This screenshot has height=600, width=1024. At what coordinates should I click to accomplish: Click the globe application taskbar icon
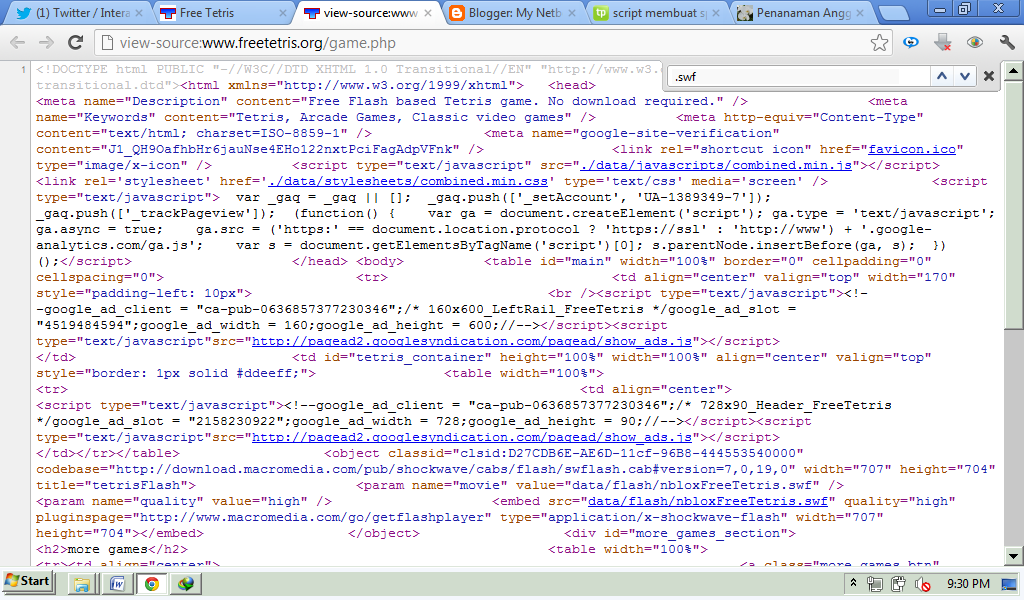pyautogui.click(x=186, y=584)
